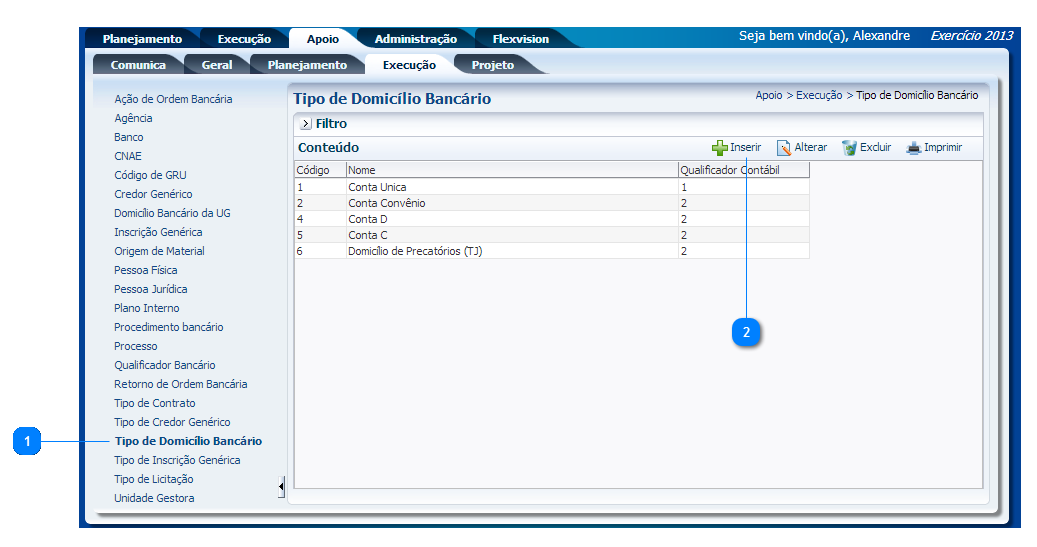Select the Conta Unica table row

377,187
